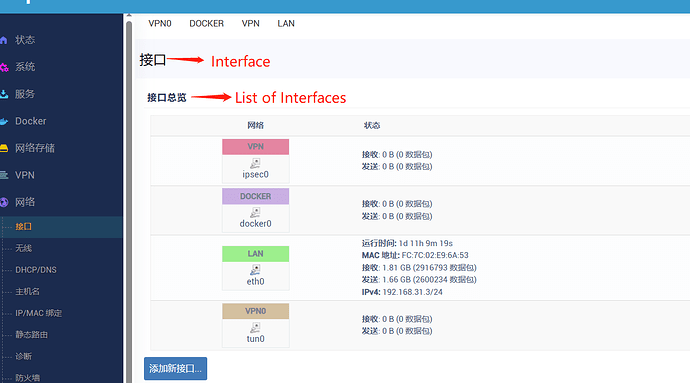The width and height of the screenshot is (690, 383).
Task: Click the eth0 interface name
Action: click(255, 281)
